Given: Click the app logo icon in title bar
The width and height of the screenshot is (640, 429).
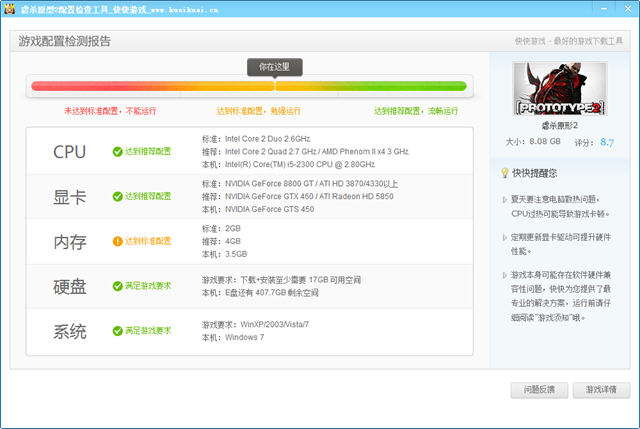Looking at the screenshot, I should click(x=9, y=8).
